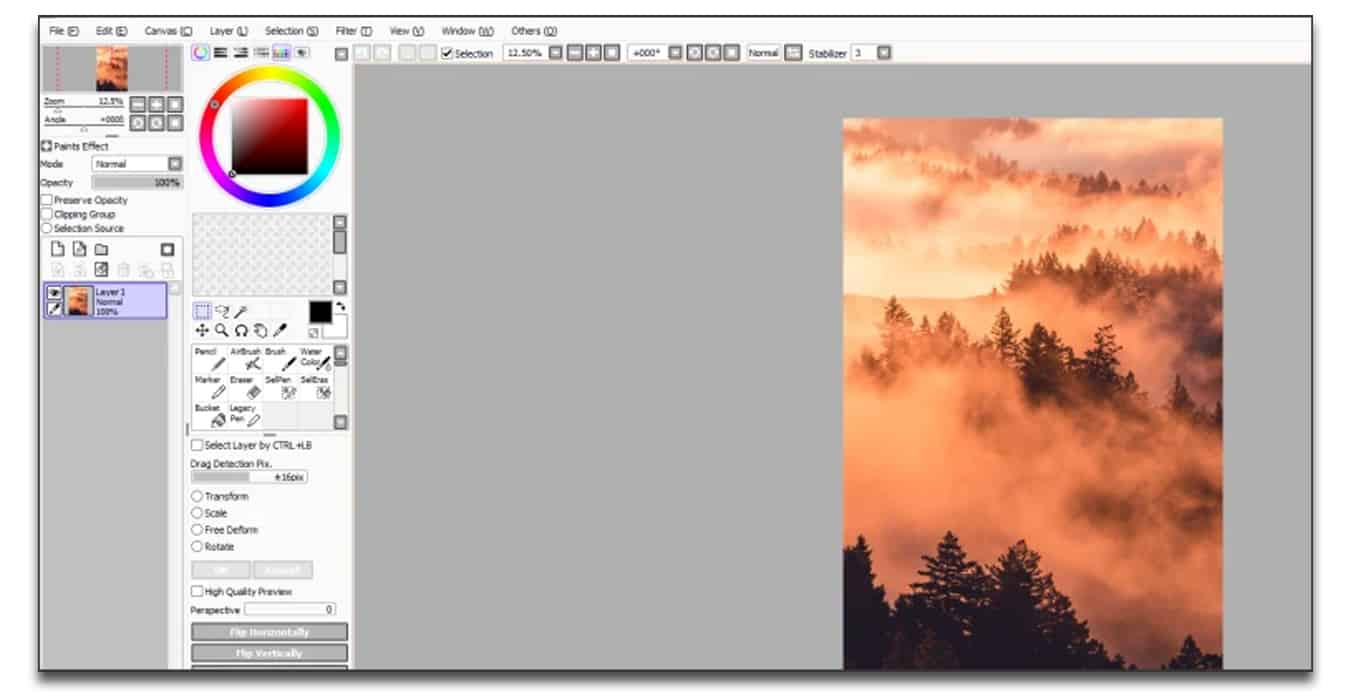Click the Flip Horizontally button
This screenshot has height=695, width=1351.
pyautogui.click(x=269, y=632)
